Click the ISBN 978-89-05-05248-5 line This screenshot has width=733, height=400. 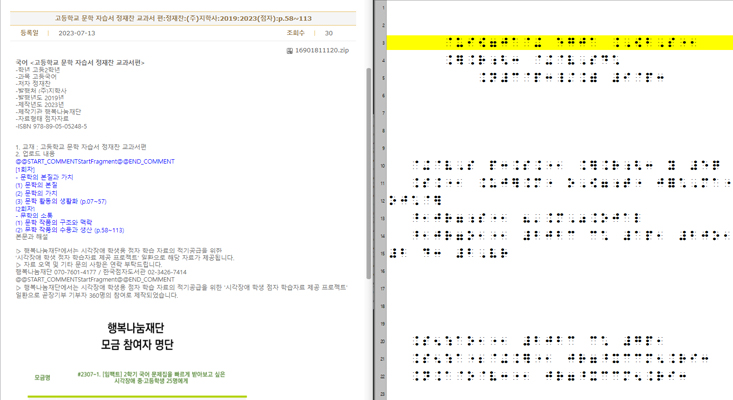[51, 127]
